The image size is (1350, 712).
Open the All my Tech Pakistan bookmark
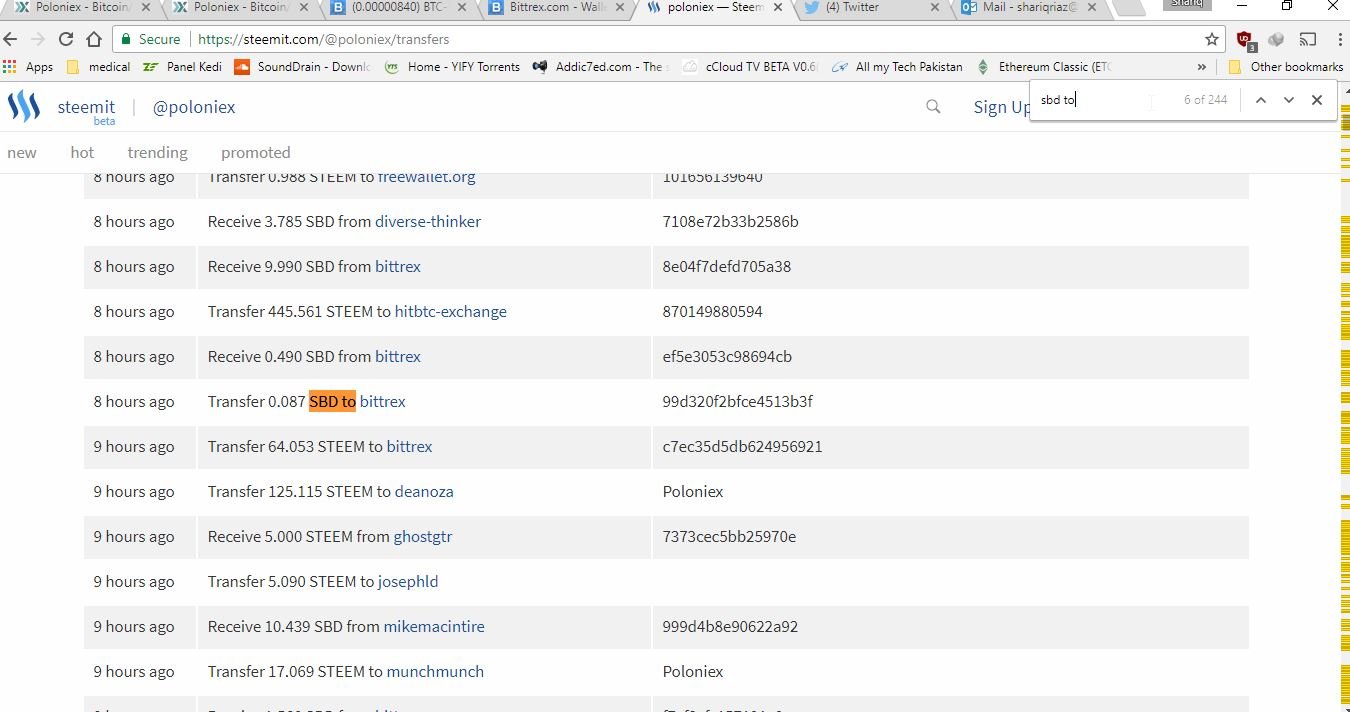(897, 67)
